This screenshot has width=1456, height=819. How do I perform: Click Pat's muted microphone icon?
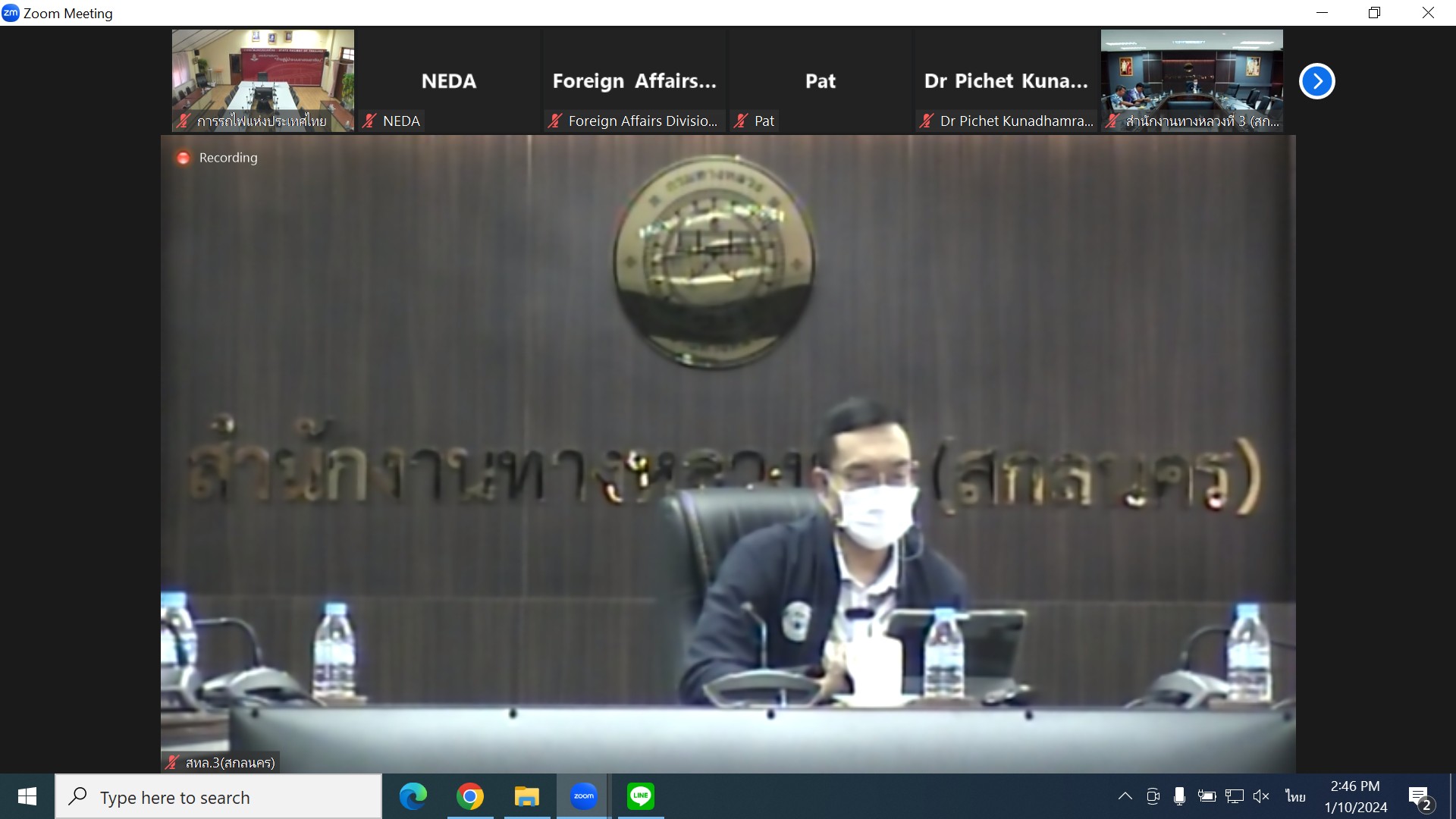tap(741, 121)
